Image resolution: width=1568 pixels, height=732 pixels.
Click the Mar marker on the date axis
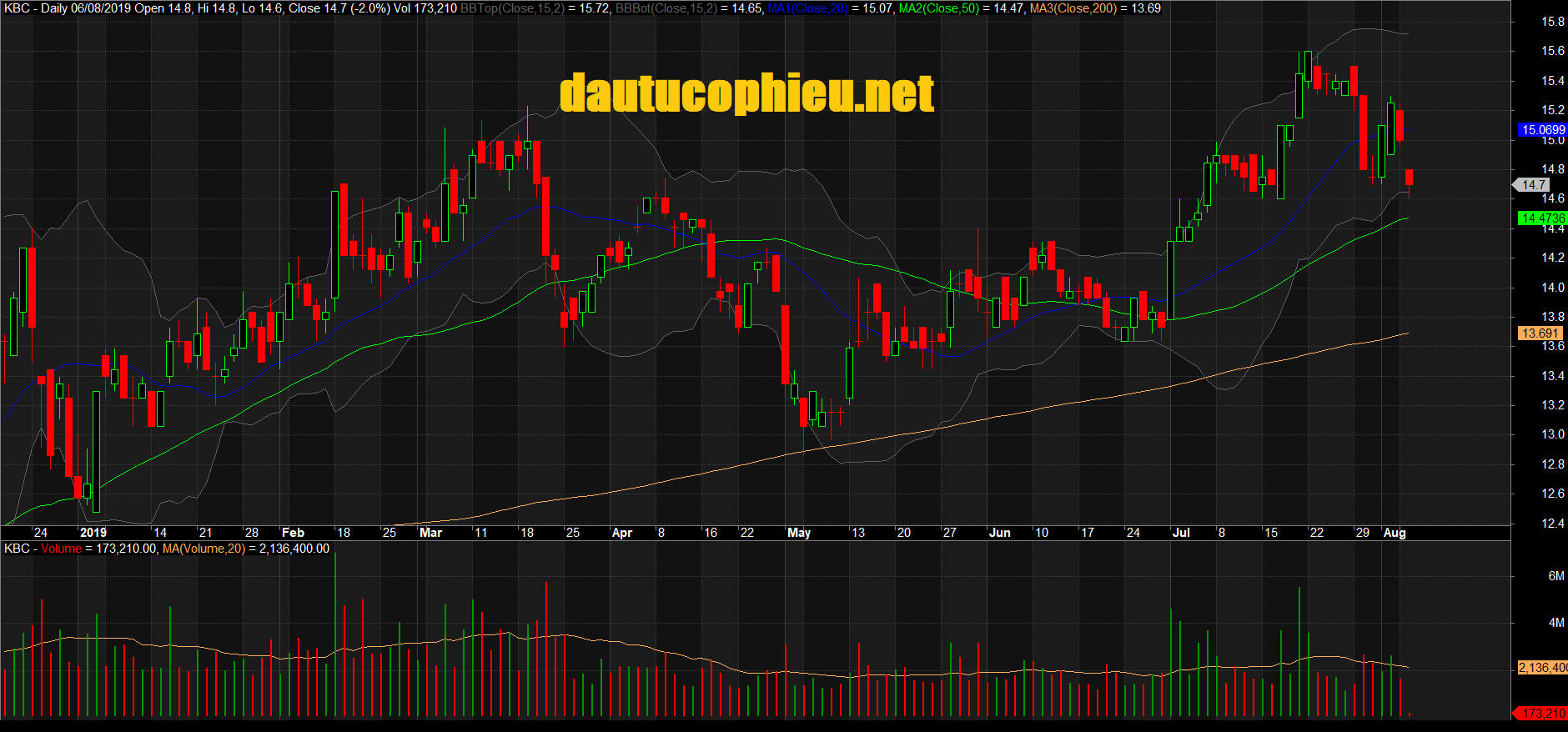pos(430,533)
